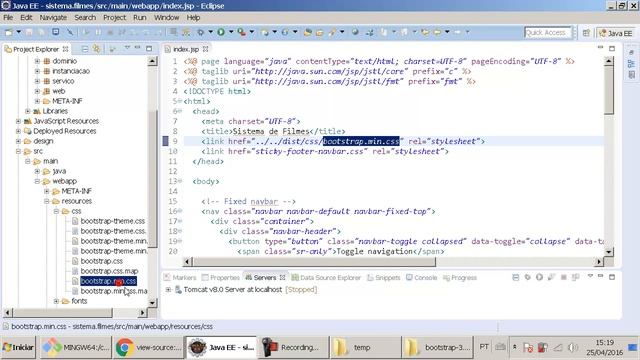Click the Open Web Browser globe icon
The image size is (640, 360).
355,32
